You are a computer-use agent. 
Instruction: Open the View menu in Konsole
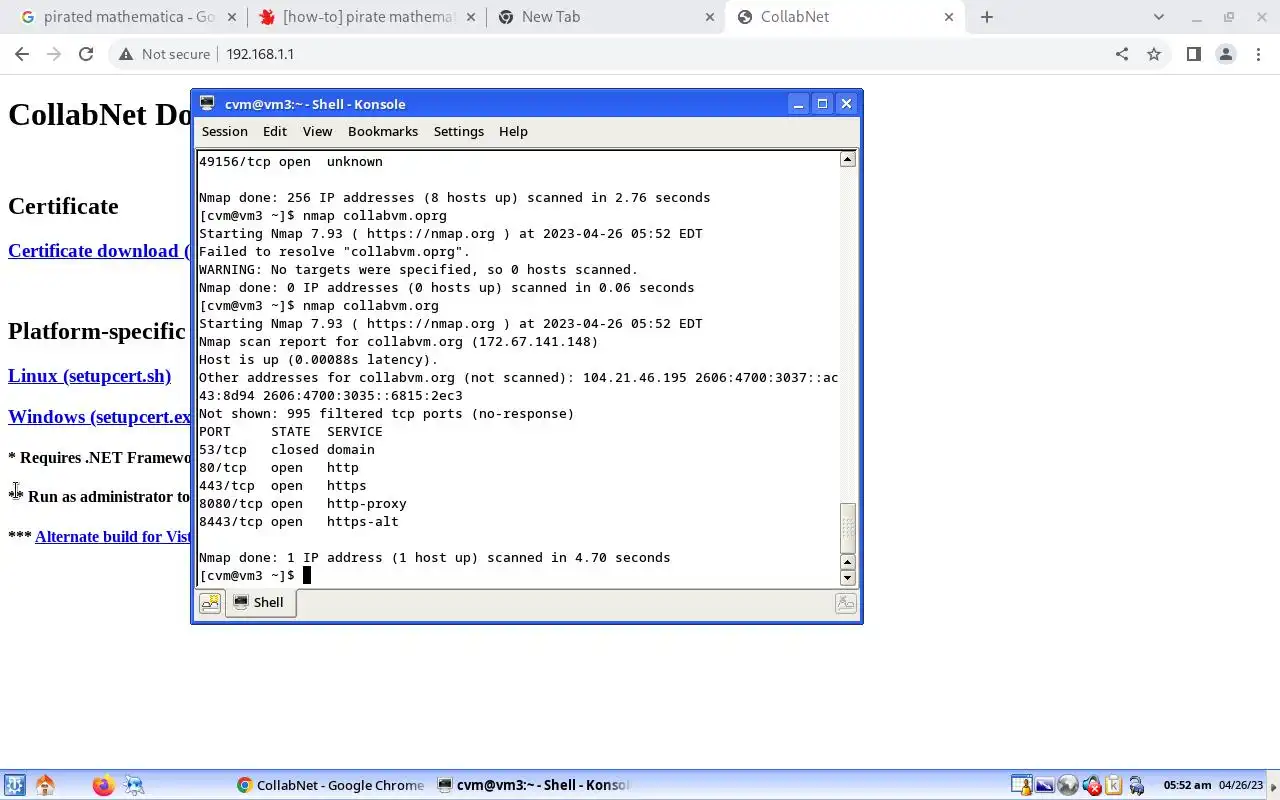(x=317, y=131)
